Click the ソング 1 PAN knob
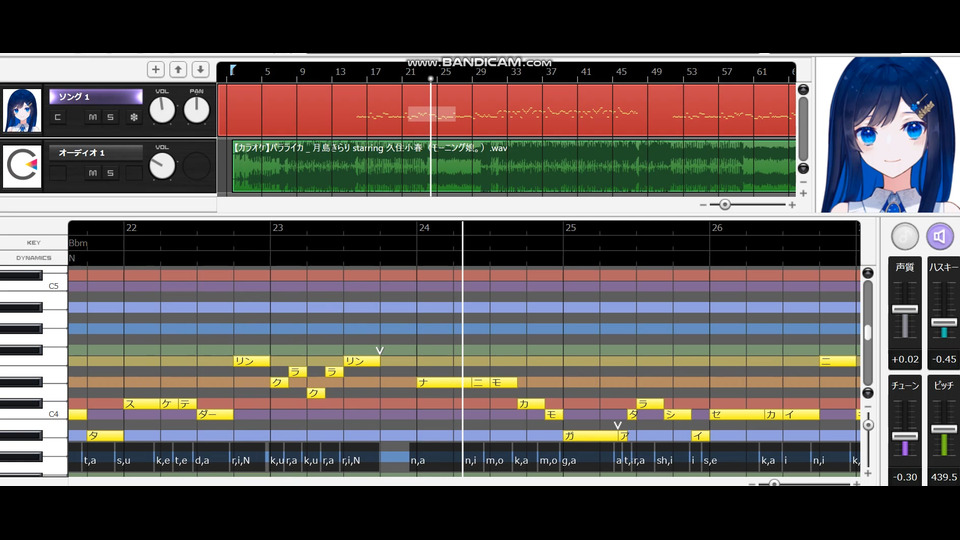 pos(197,110)
